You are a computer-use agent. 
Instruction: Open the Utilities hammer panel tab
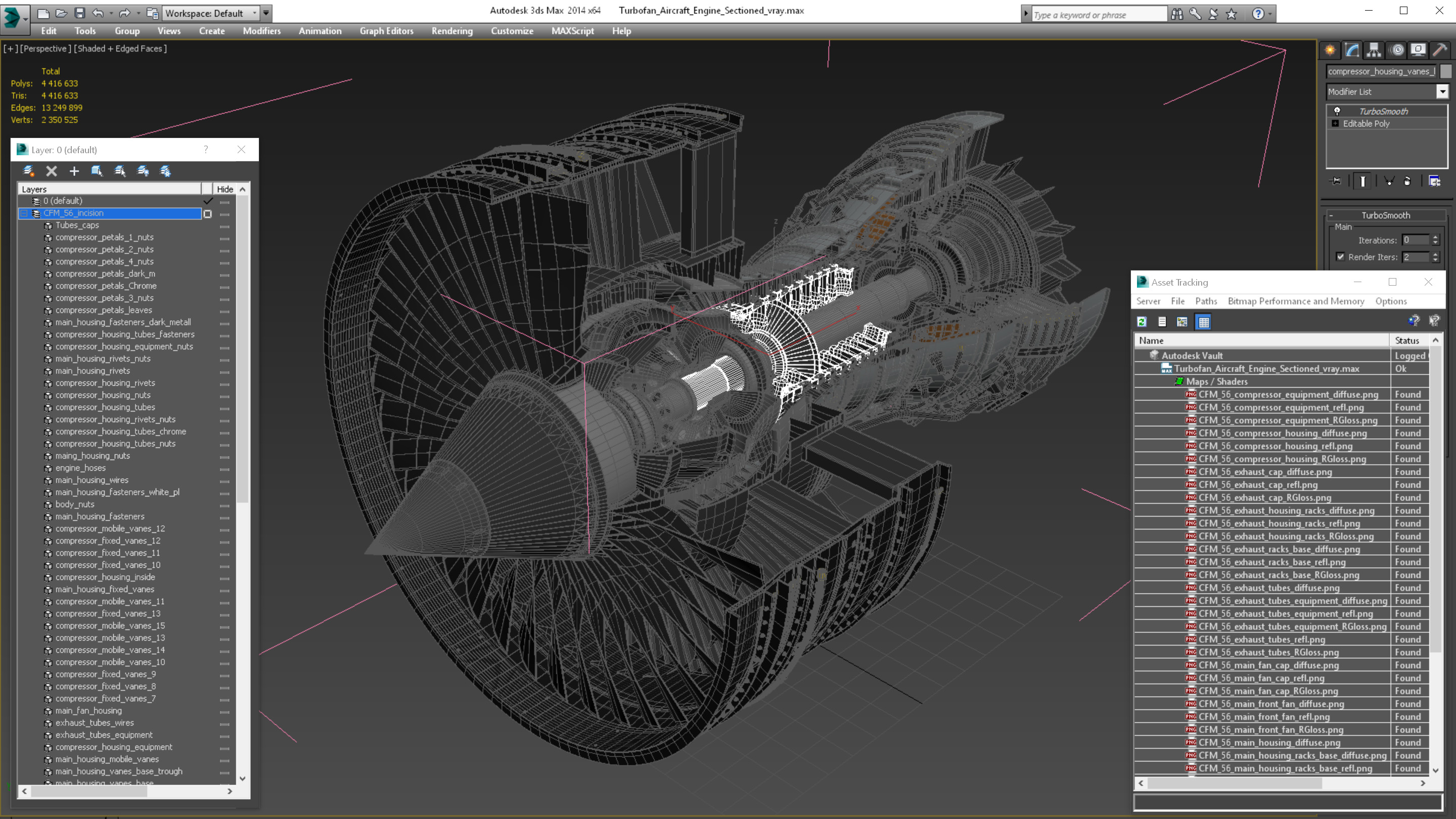coord(1440,51)
